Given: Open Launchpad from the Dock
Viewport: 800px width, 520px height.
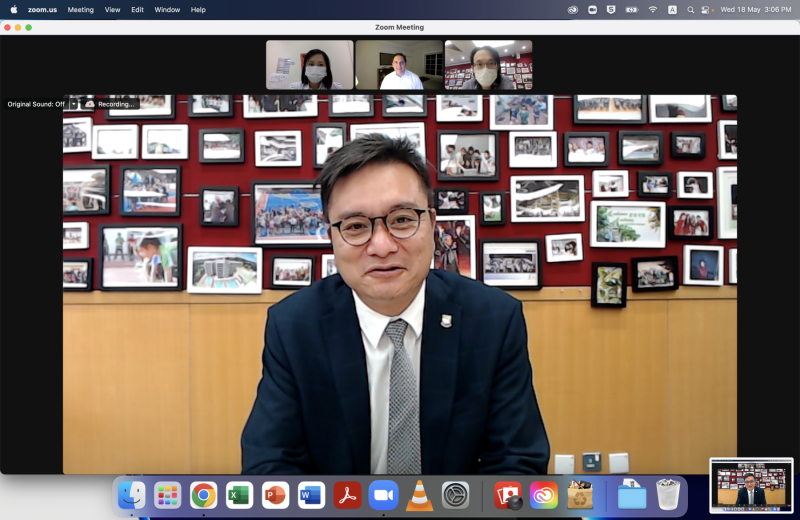Looking at the screenshot, I should tap(167, 495).
